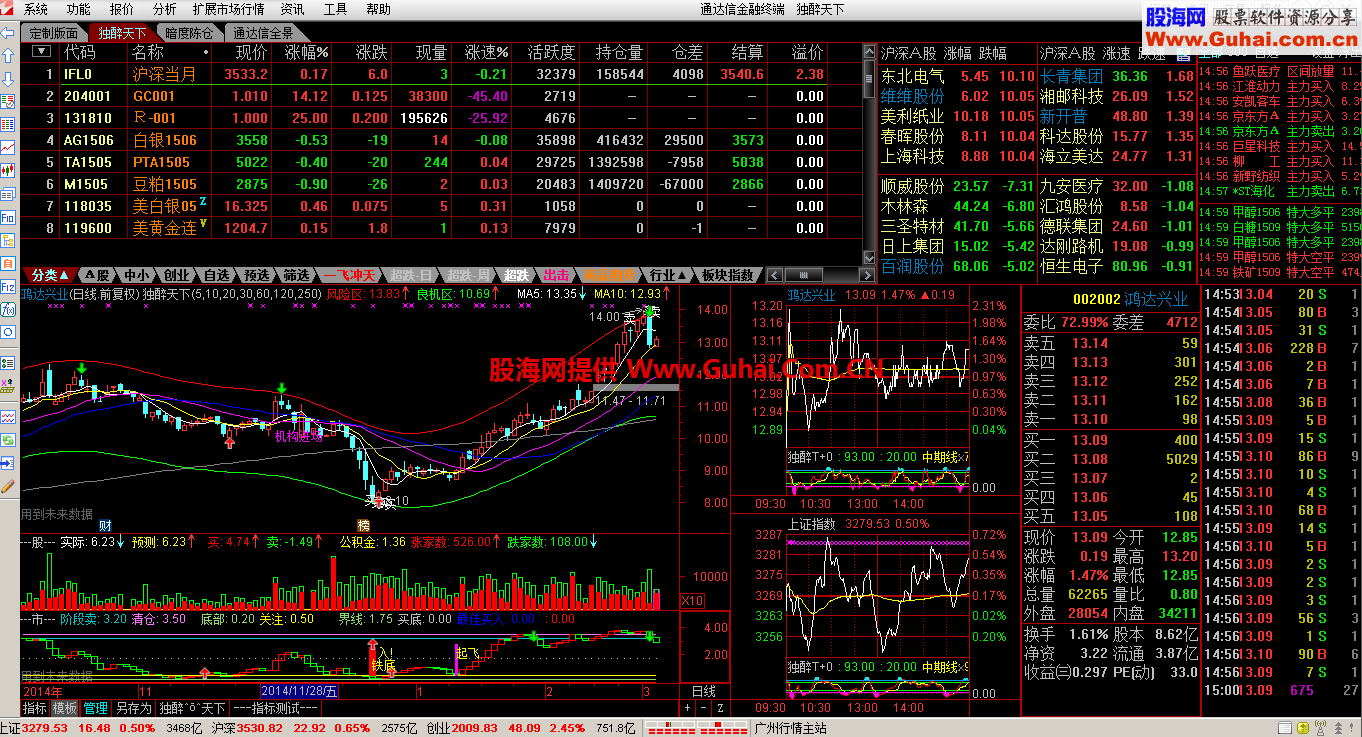Click the ---指标测试--- bottom tab
The image size is (1362, 737).
pyautogui.click(x=275, y=708)
